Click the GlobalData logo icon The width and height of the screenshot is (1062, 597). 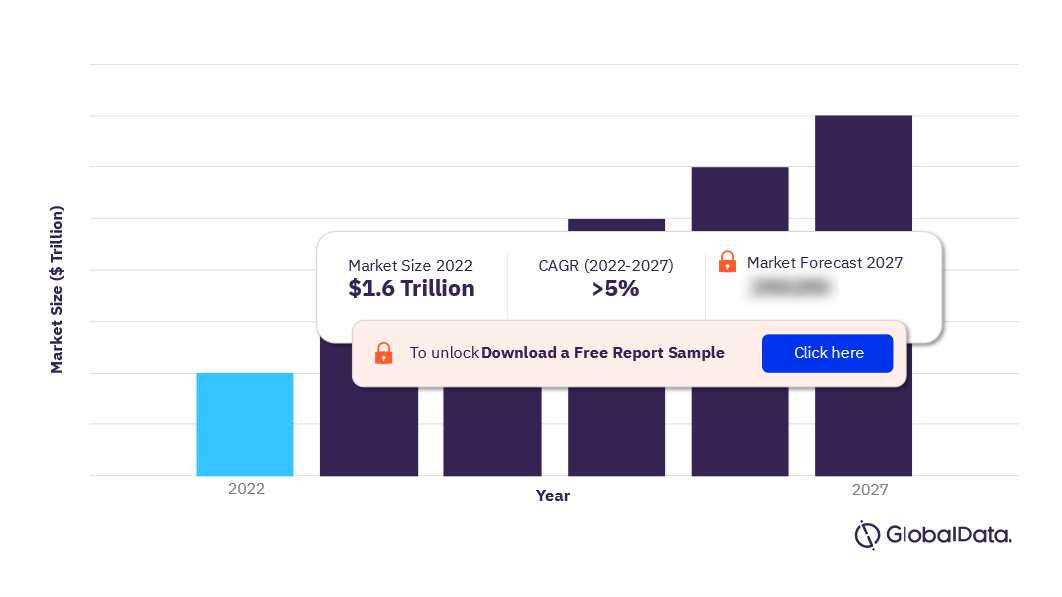[866, 535]
